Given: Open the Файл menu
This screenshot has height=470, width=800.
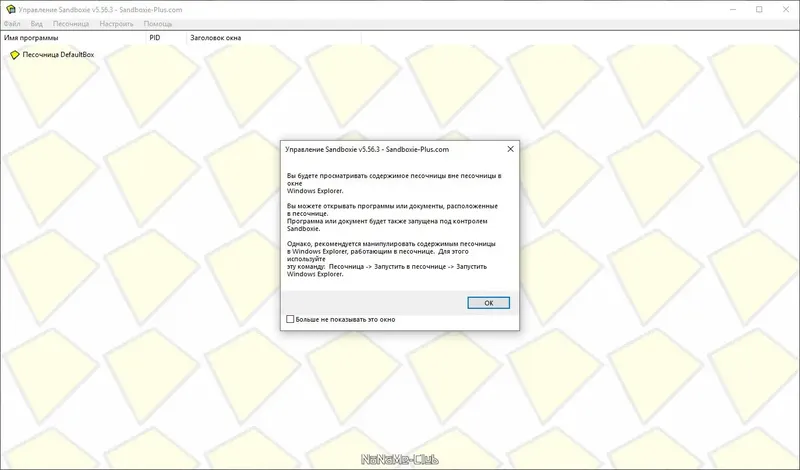Looking at the screenshot, I should pyautogui.click(x=12, y=23).
